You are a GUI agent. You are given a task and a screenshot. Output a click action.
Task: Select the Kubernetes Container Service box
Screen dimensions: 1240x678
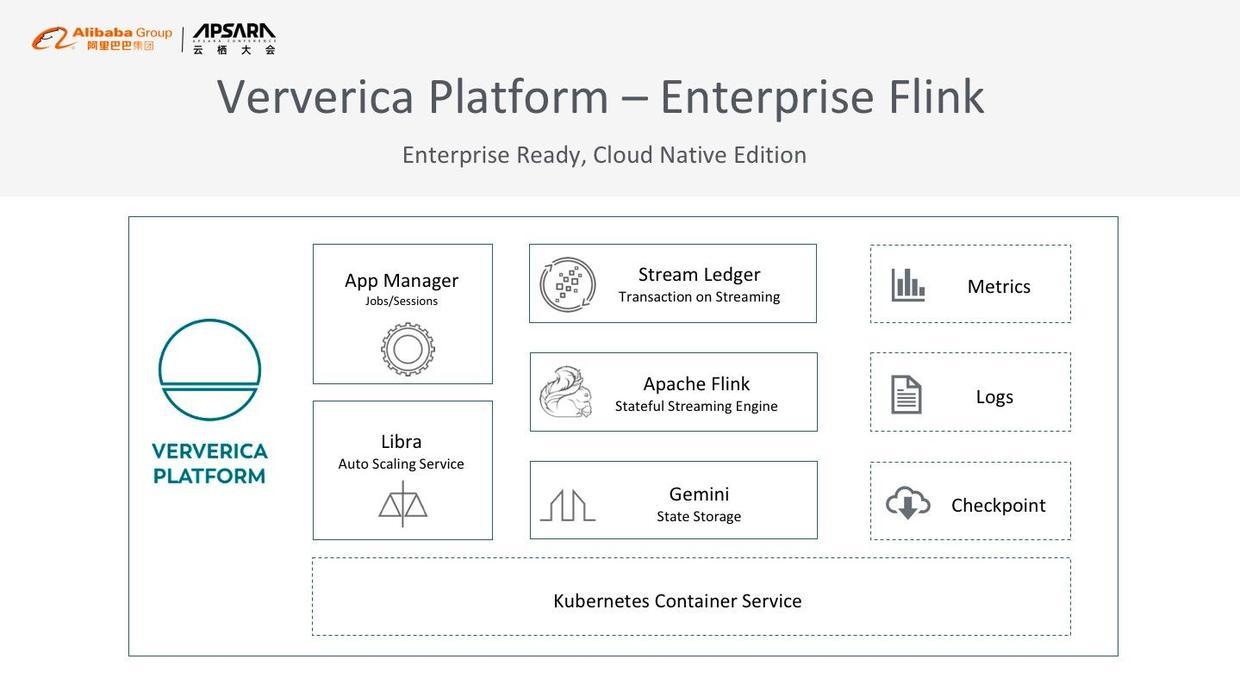coord(691,597)
